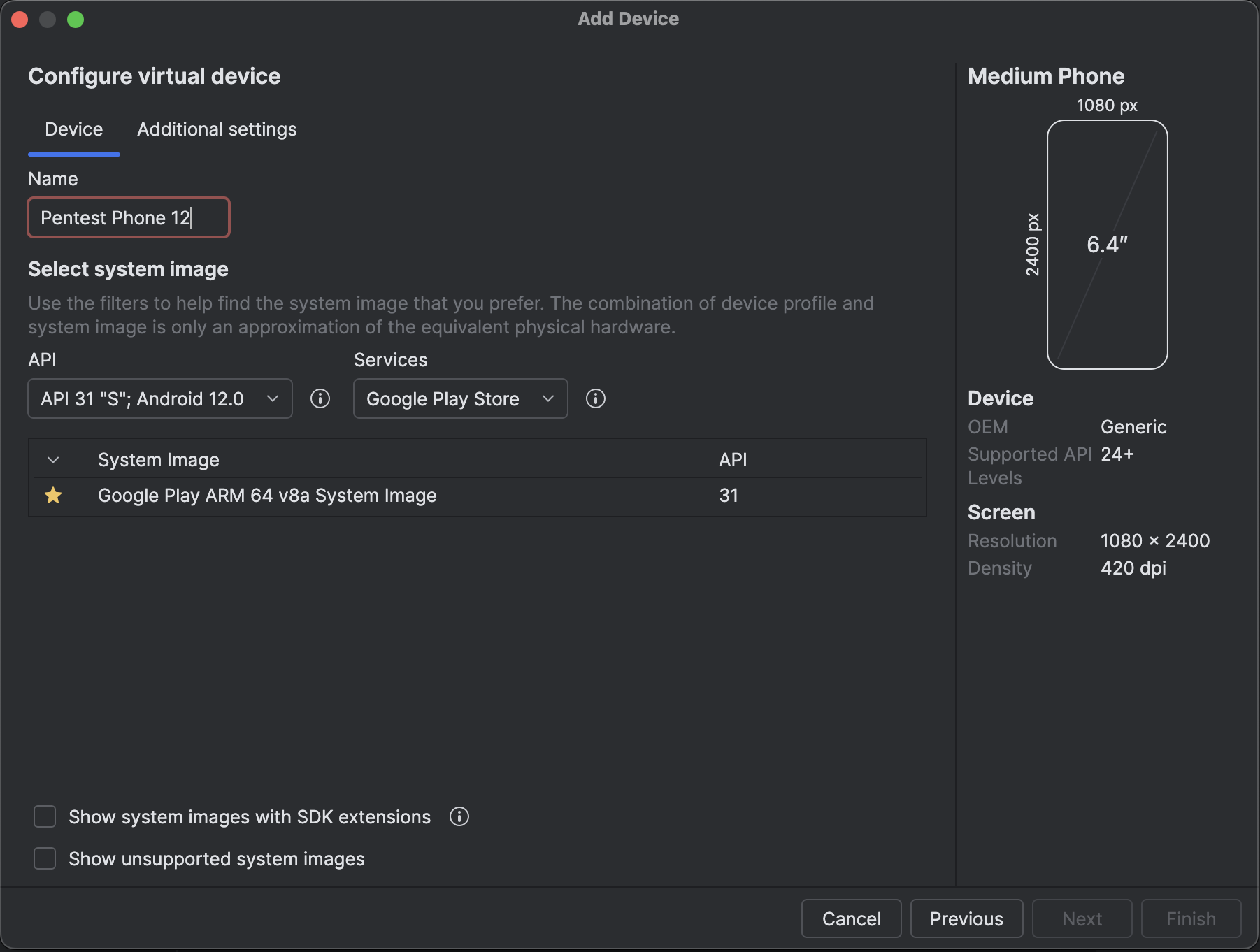Select Google Play ARM 64 v8a System Image row
1260x952 pixels.
coord(267,496)
